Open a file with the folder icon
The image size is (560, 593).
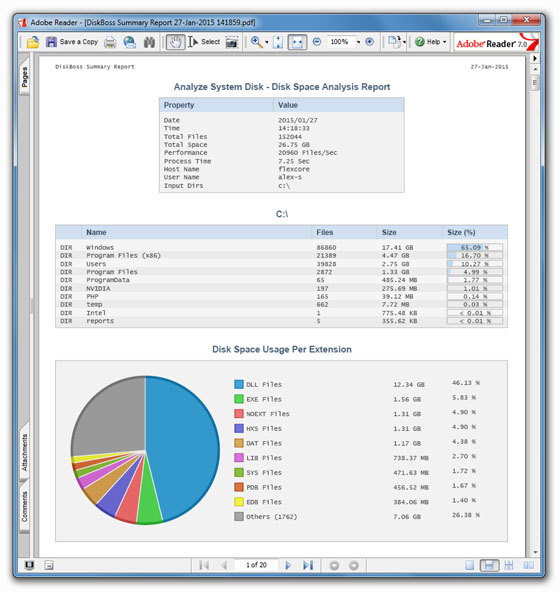click(33, 42)
